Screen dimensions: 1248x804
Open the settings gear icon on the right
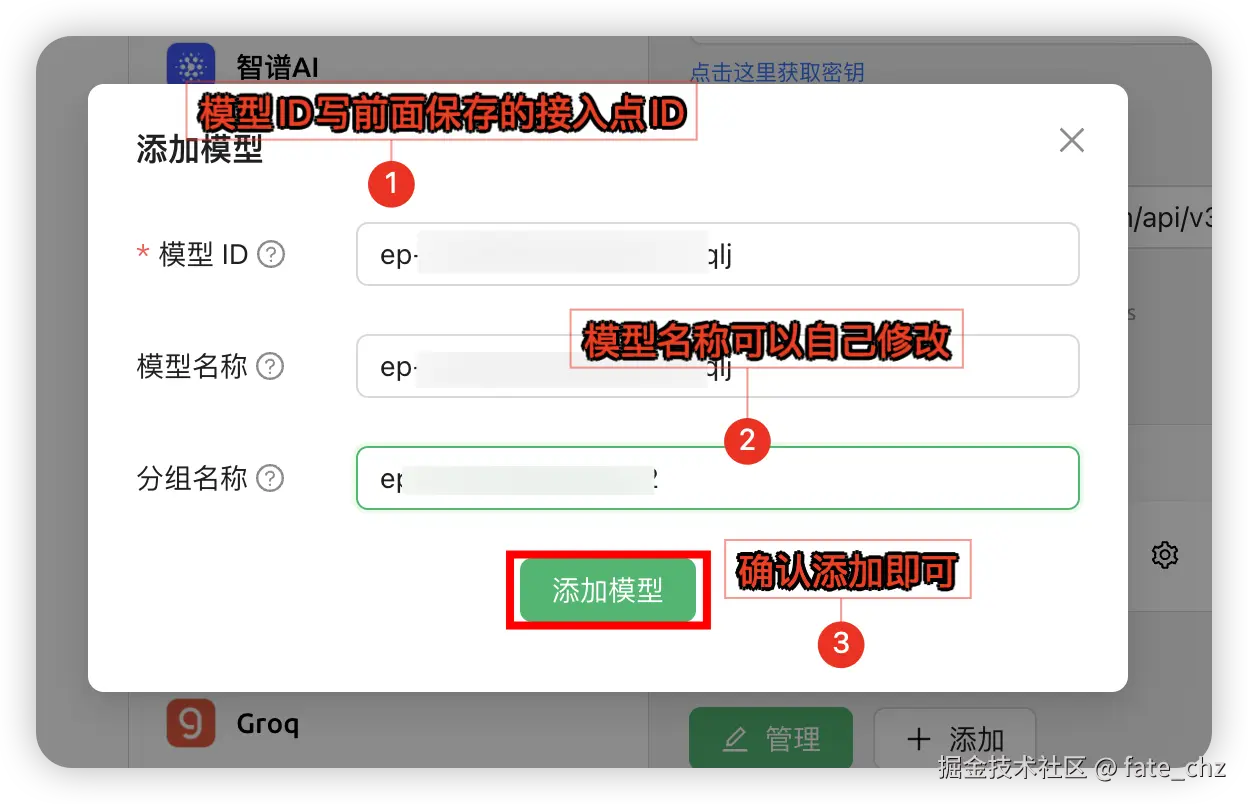[1164, 555]
